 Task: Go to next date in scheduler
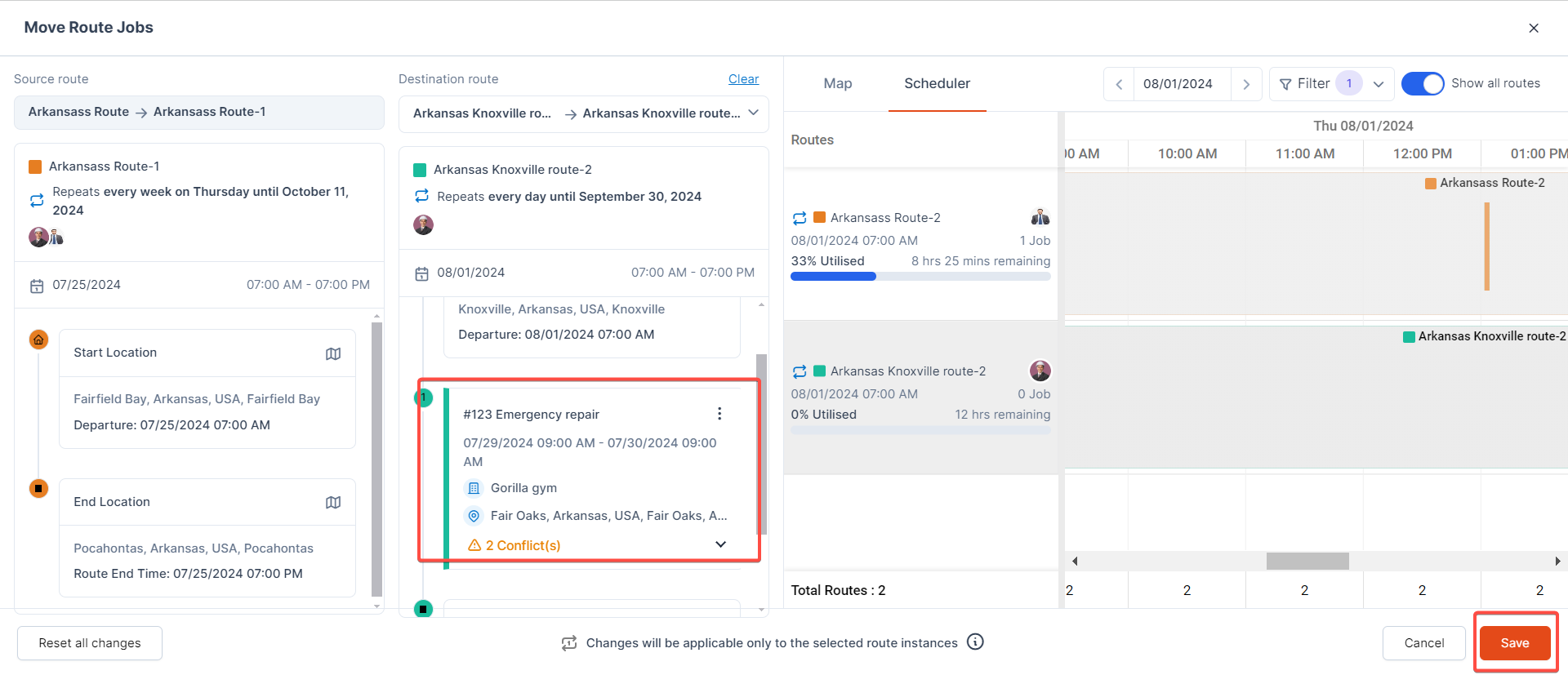pyautogui.click(x=1246, y=84)
